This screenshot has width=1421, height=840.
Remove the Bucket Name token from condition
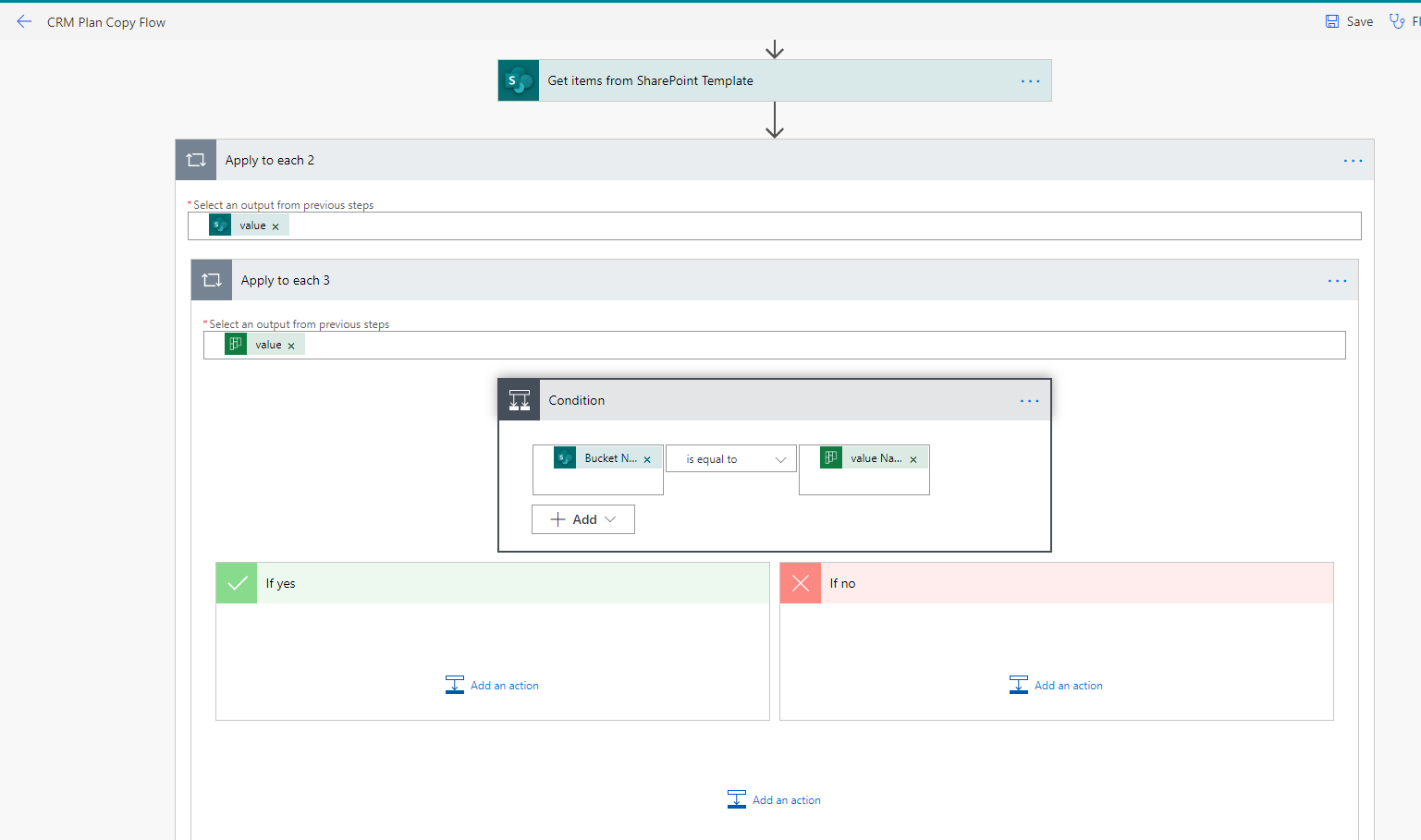point(647,459)
